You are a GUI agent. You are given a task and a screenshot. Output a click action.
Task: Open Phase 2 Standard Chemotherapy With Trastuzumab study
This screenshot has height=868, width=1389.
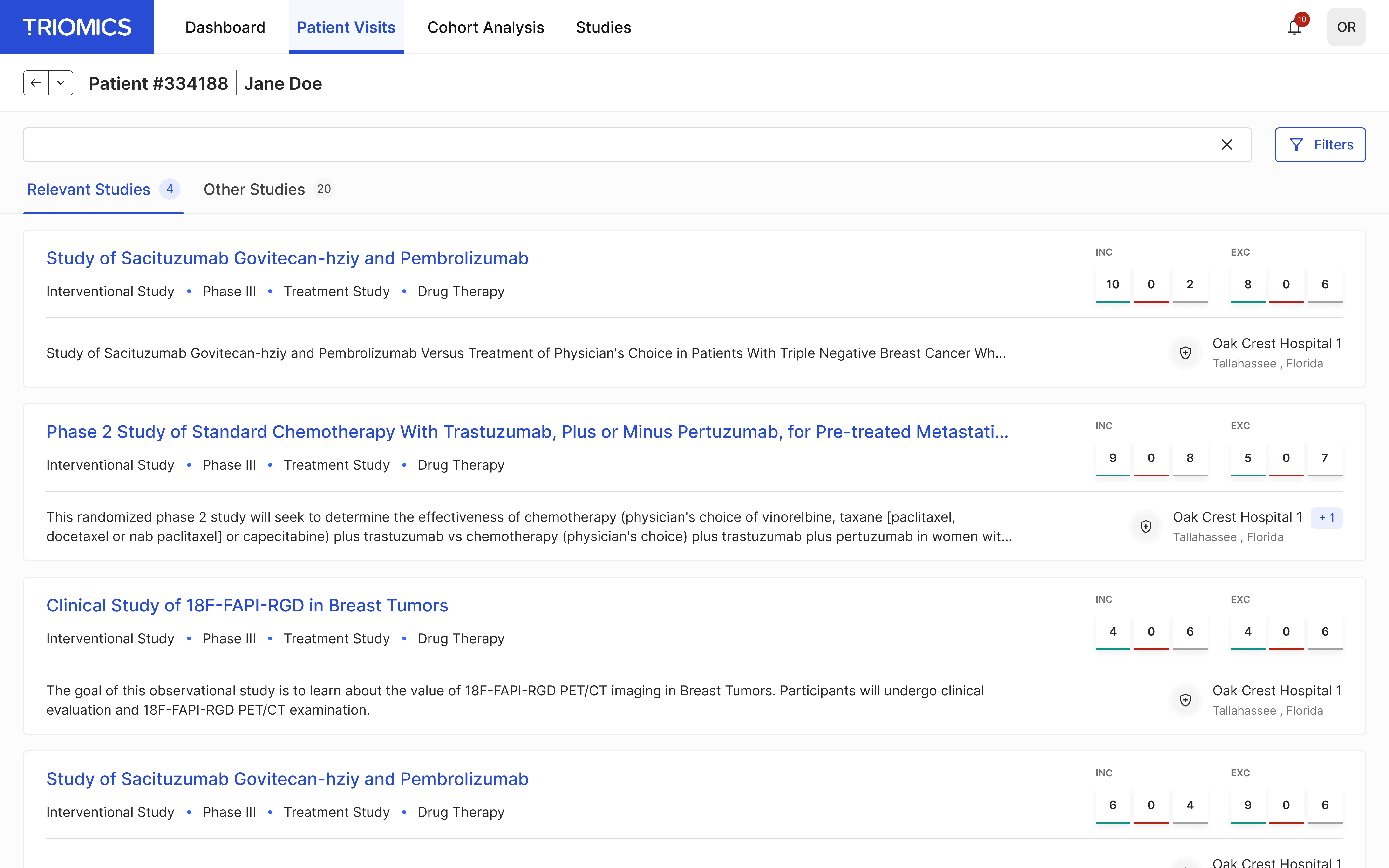point(527,432)
